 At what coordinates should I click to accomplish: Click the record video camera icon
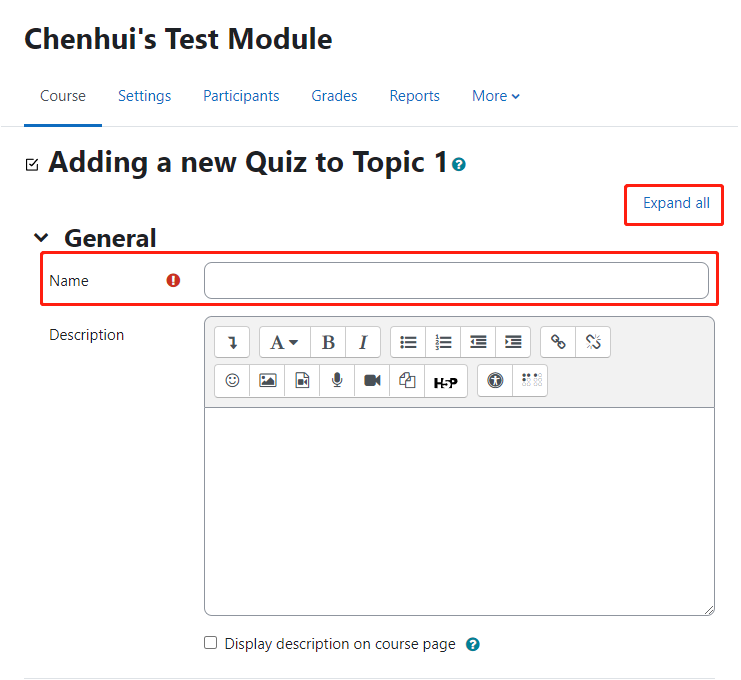372,380
